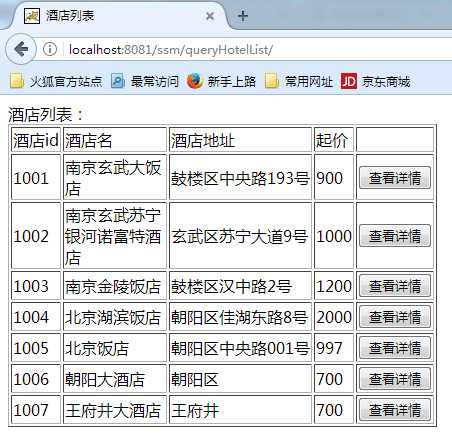This screenshot has width=452, height=437.
Task: Close the 酒店列表 tab
Action: [x=210, y=16]
